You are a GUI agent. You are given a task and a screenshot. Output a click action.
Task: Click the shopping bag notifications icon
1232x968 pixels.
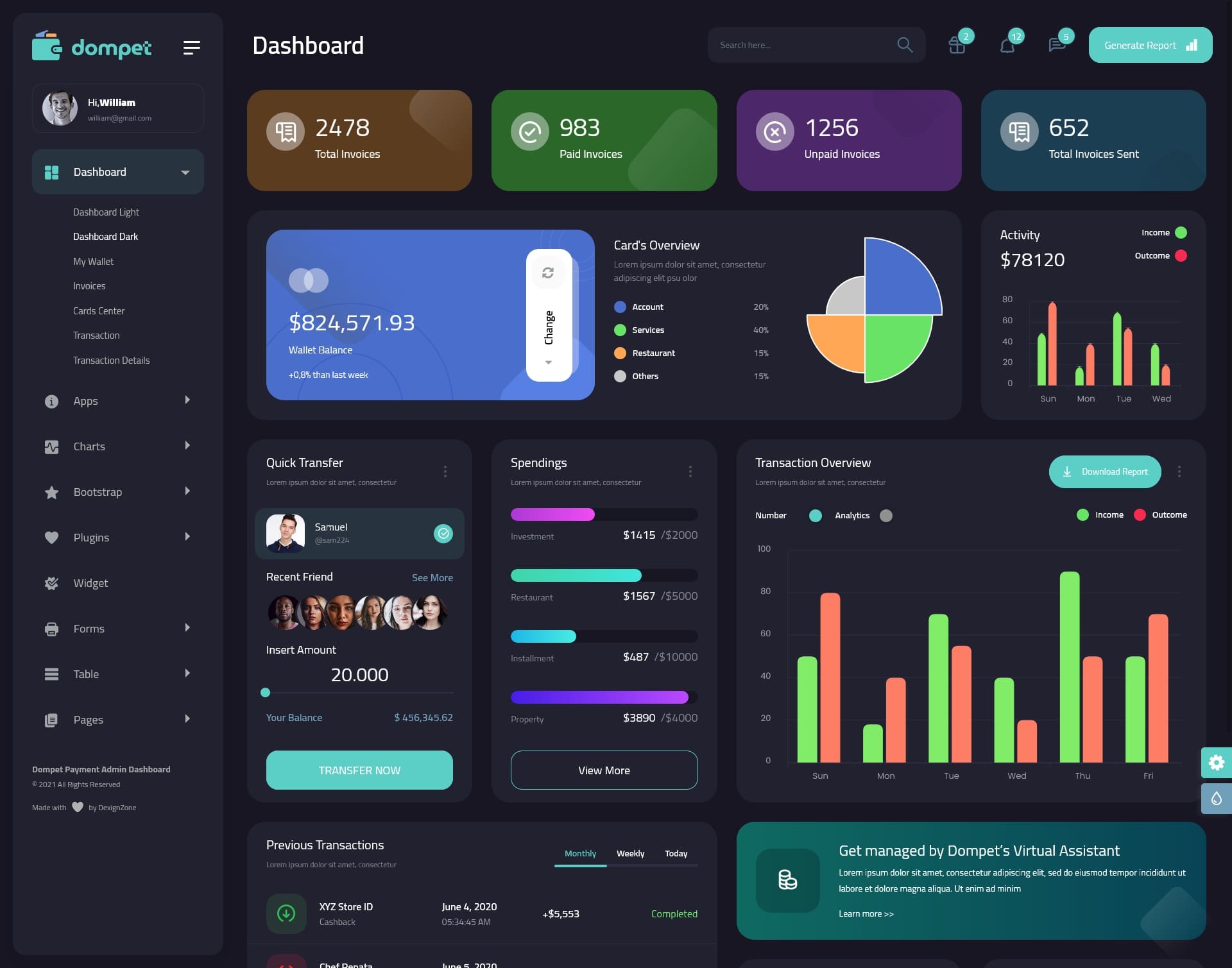tap(956, 44)
